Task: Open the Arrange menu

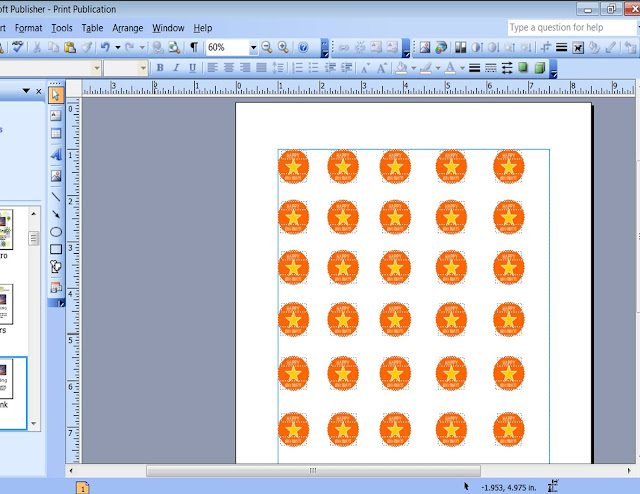Action: click(x=127, y=28)
